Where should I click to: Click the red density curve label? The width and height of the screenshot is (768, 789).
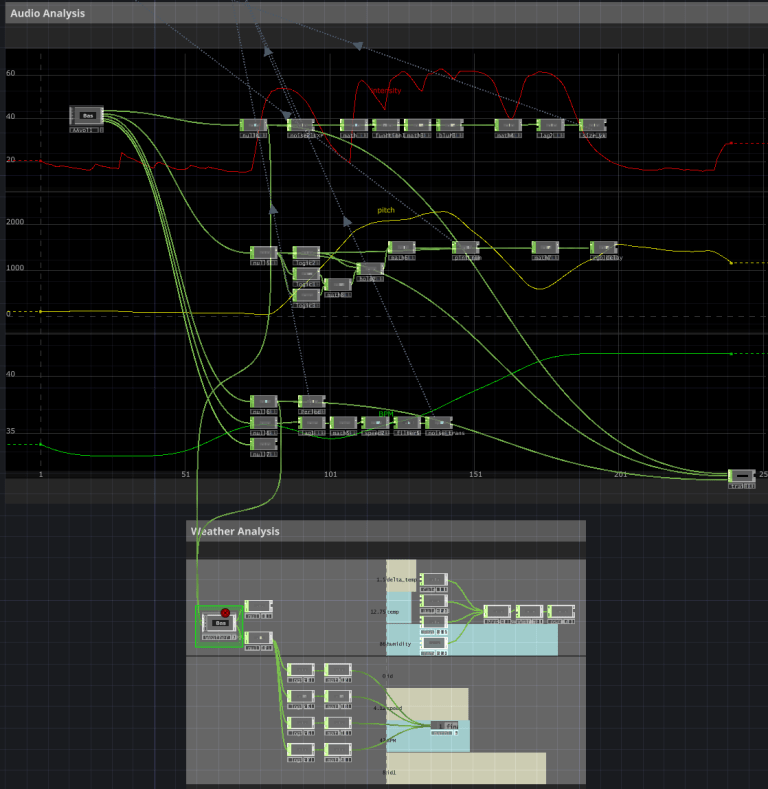[x=386, y=91]
